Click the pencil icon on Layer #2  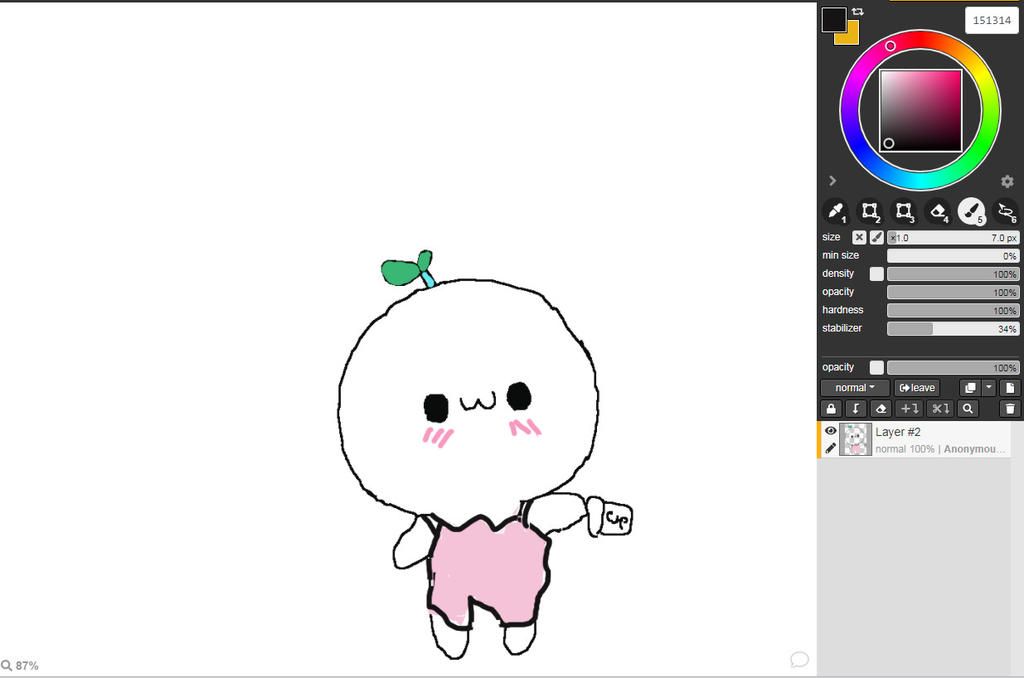click(830, 448)
